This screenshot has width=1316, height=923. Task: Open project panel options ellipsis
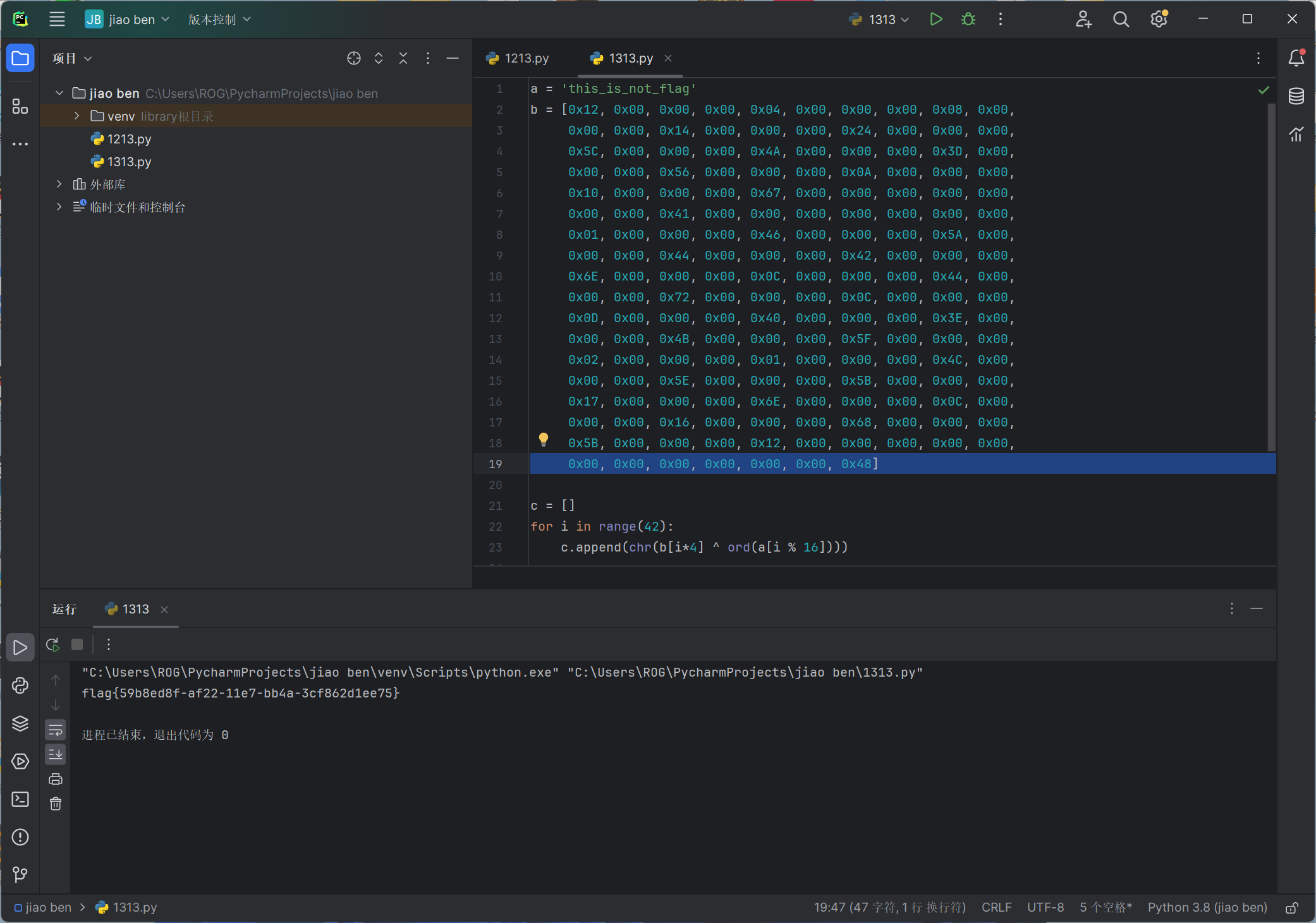point(428,58)
